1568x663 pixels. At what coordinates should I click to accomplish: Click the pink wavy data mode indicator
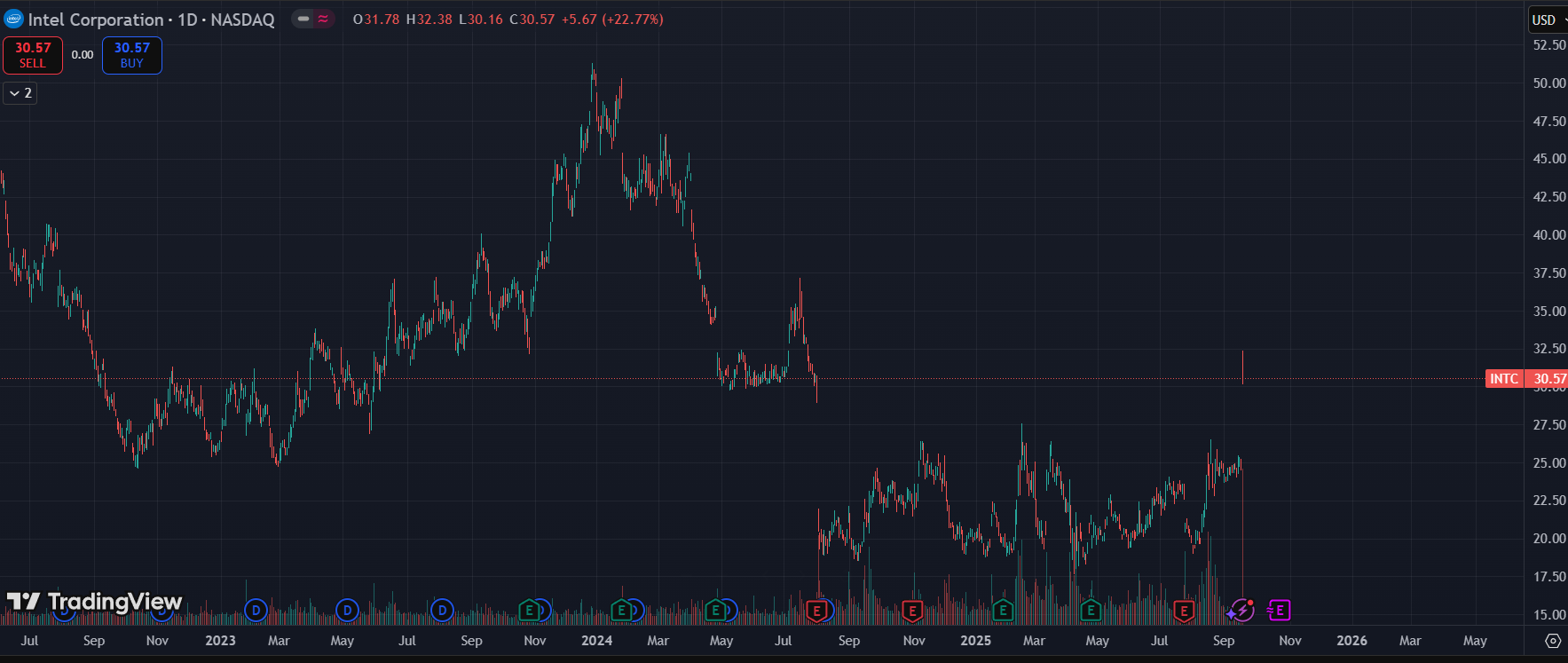323,19
